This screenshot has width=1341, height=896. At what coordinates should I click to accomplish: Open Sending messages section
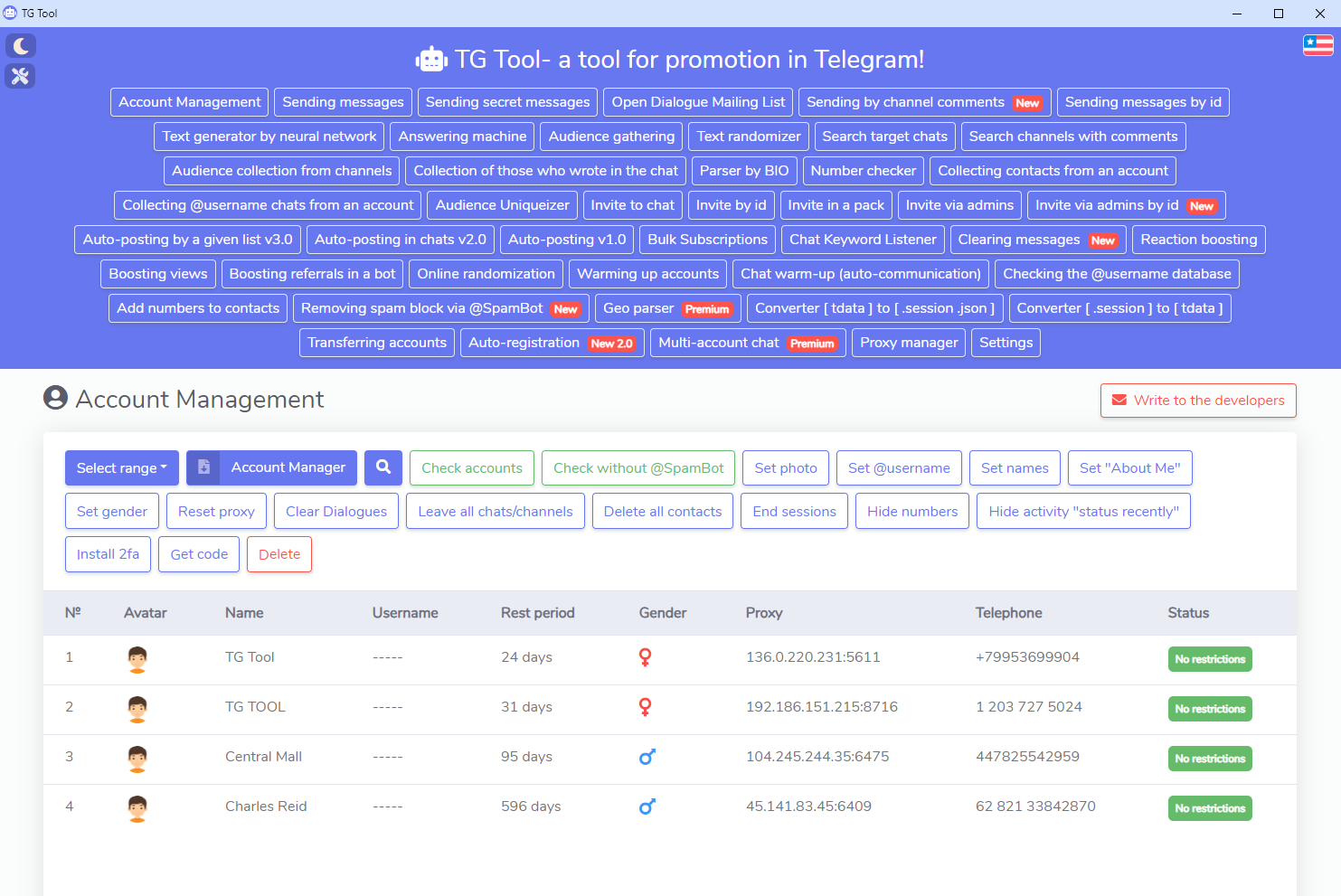coord(343,102)
